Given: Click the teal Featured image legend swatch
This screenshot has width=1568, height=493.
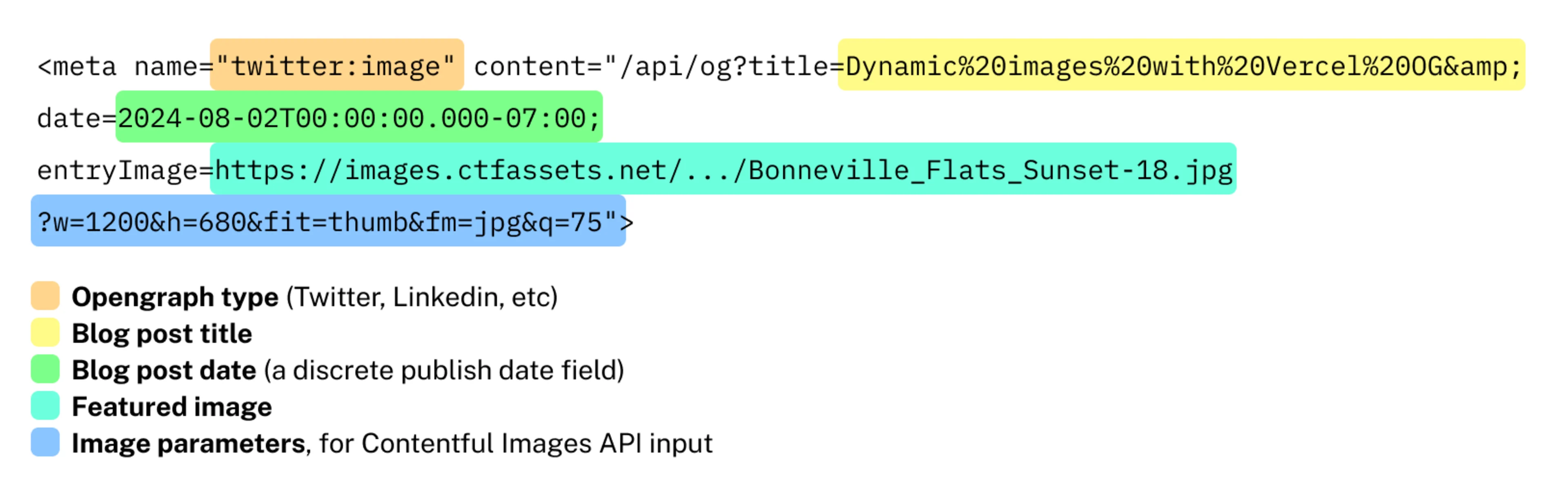Looking at the screenshot, I should (x=45, y=405).
